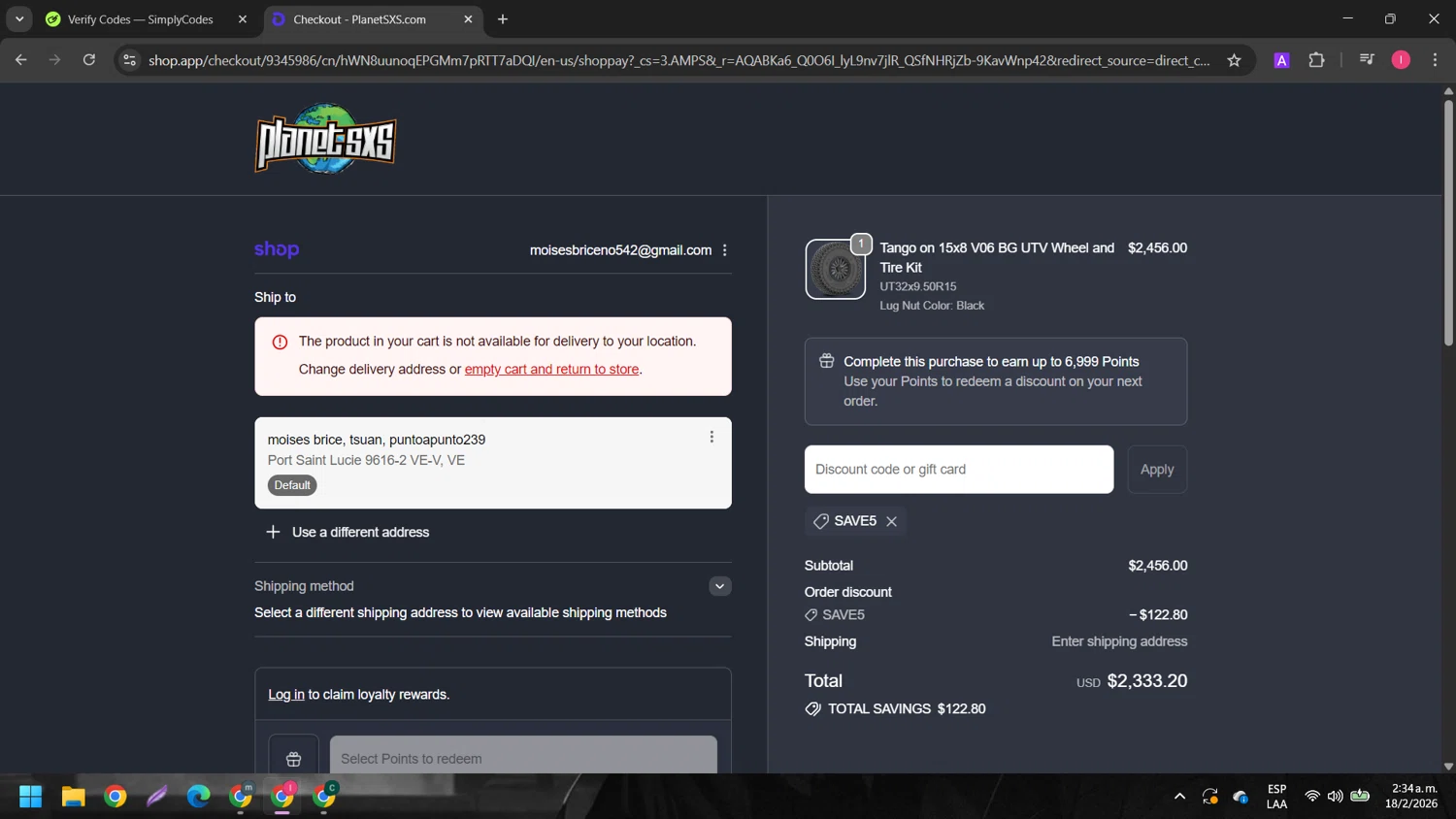
Task: Click the gift icon next to Select Points
Action: pos(293,759)
